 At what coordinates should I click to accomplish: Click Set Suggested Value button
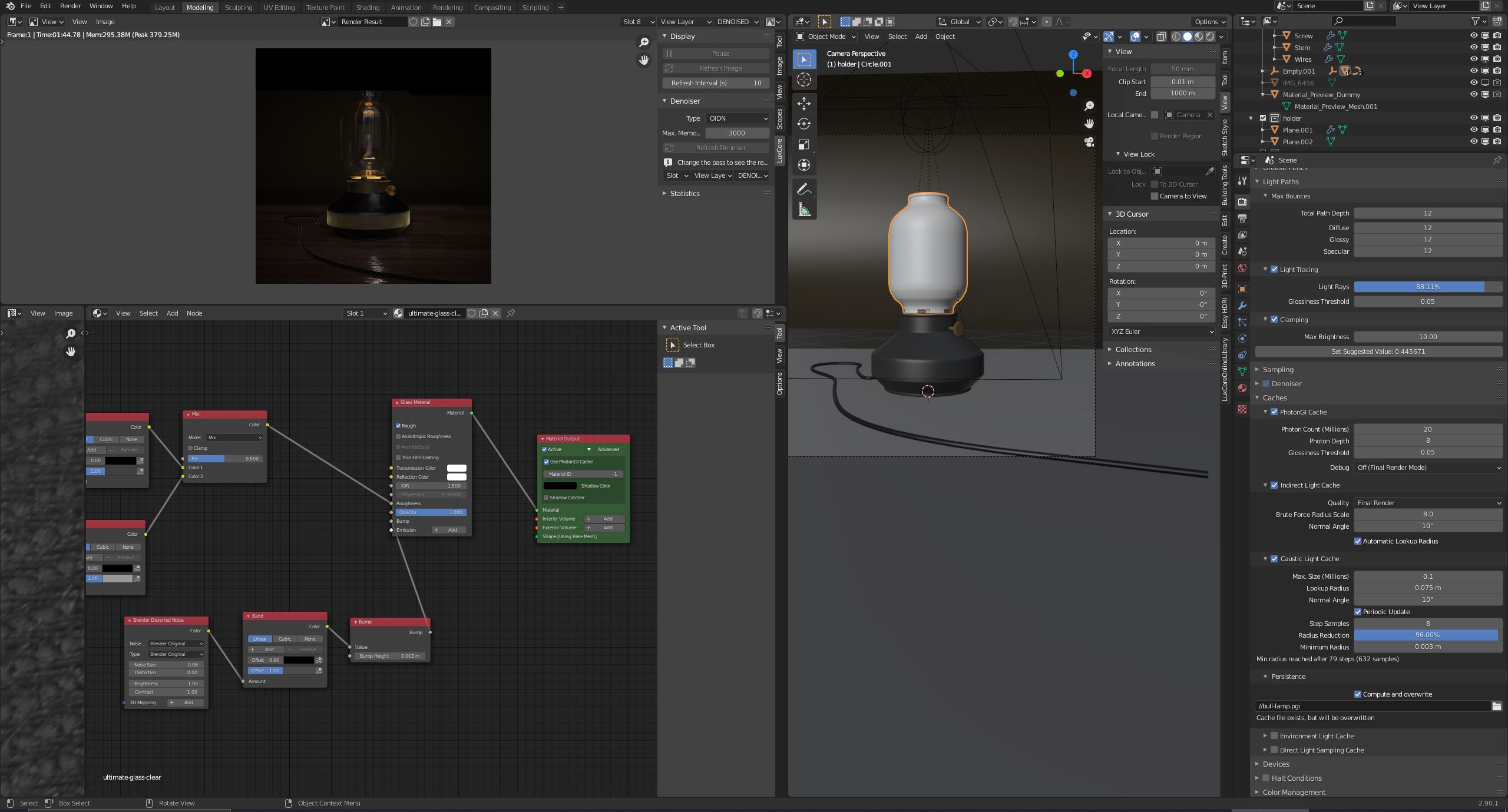coord(1378,352)
